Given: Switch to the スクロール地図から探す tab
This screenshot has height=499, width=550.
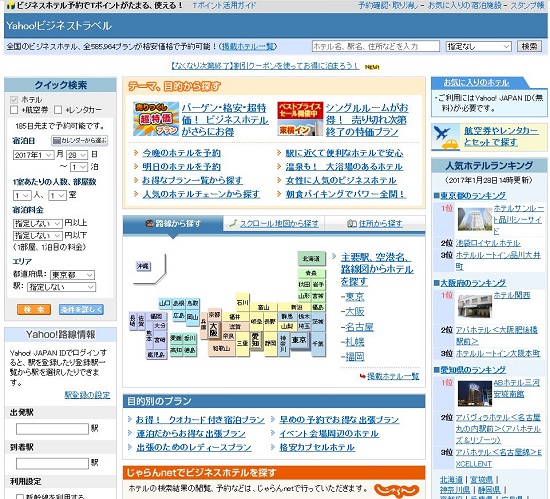Looking at the screenshot, I should click(274, 224).
